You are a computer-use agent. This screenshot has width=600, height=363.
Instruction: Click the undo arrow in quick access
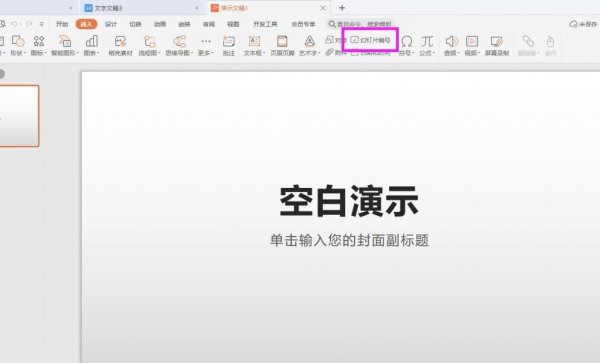coord(15,24)
